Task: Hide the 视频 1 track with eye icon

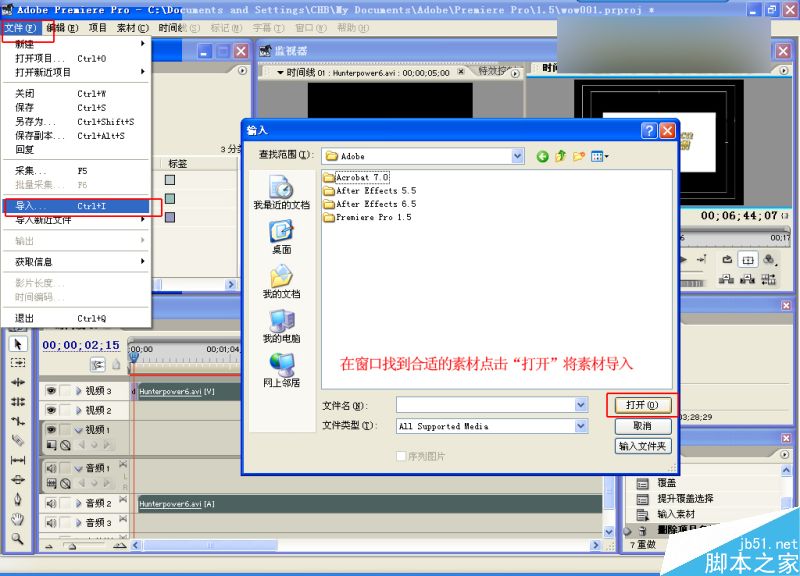Action: [51, 430]
